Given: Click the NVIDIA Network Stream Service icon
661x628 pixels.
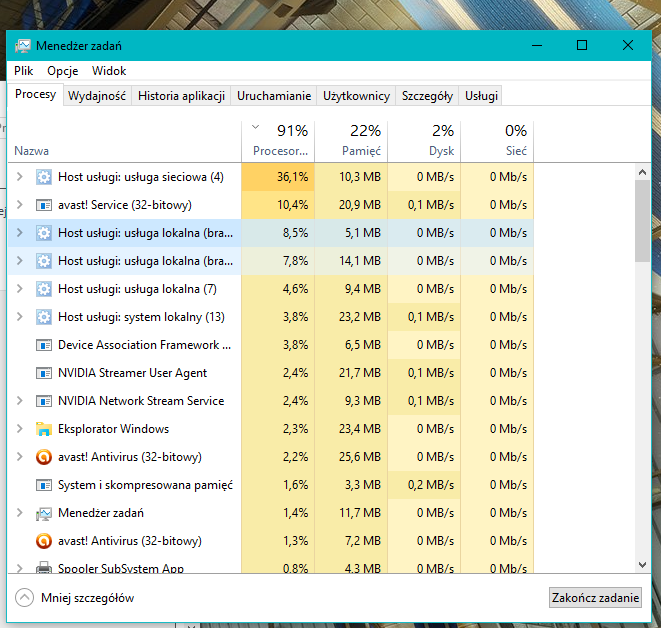Looking at the screenshot, I should (44, 401).
